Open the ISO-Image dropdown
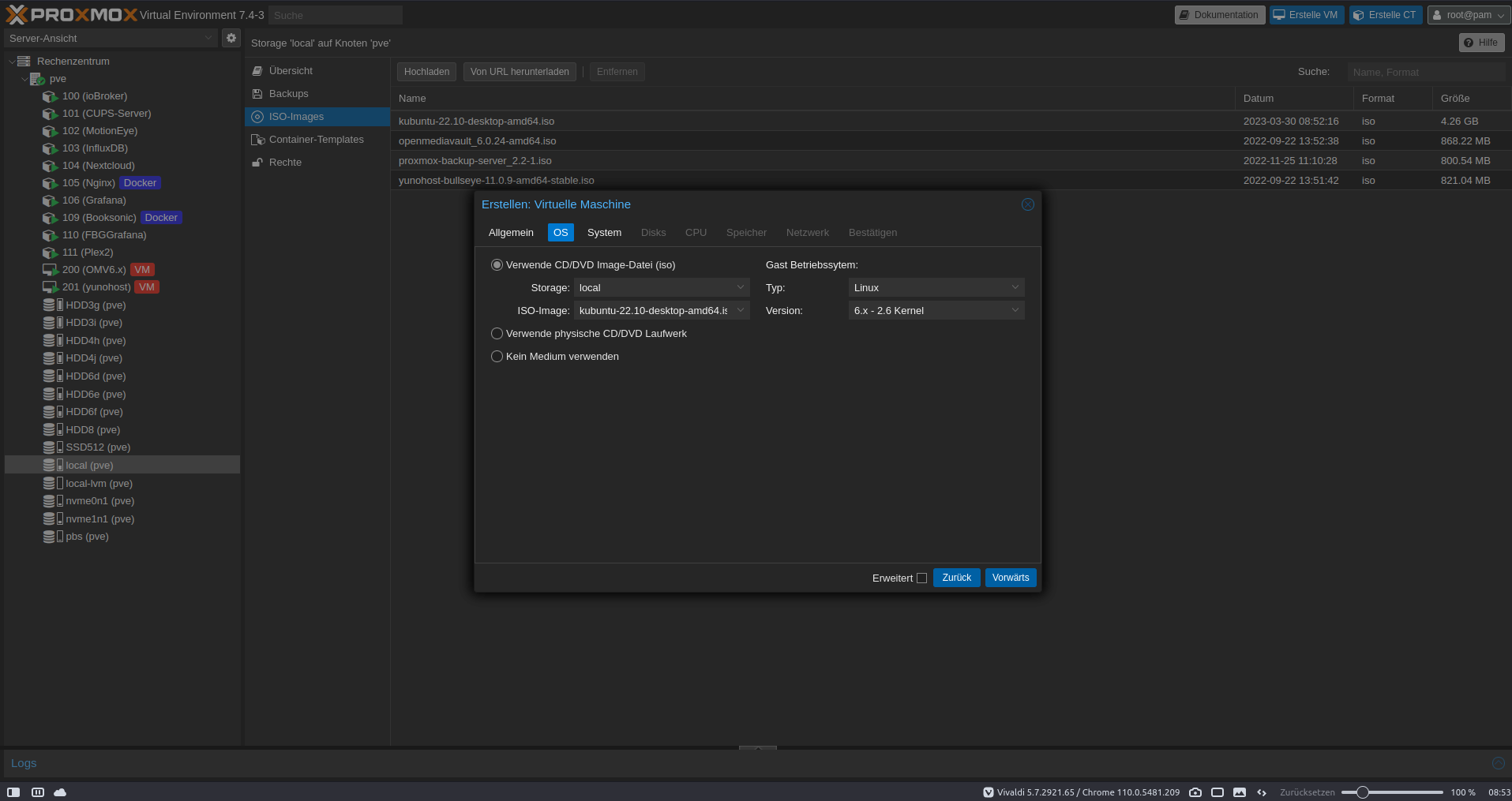This screenshot has width=1512, height=801. coord(741,311)
